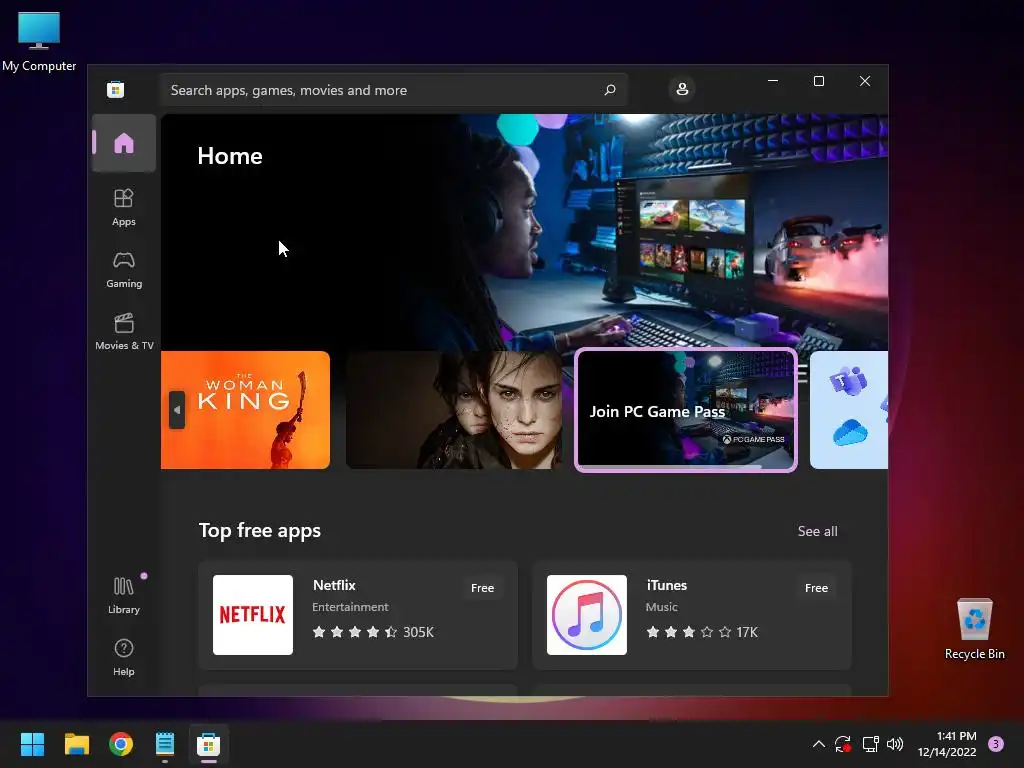Open the iTunes app icon
The width and height of the screenshot is (1024, 768).
click(586, 615)
